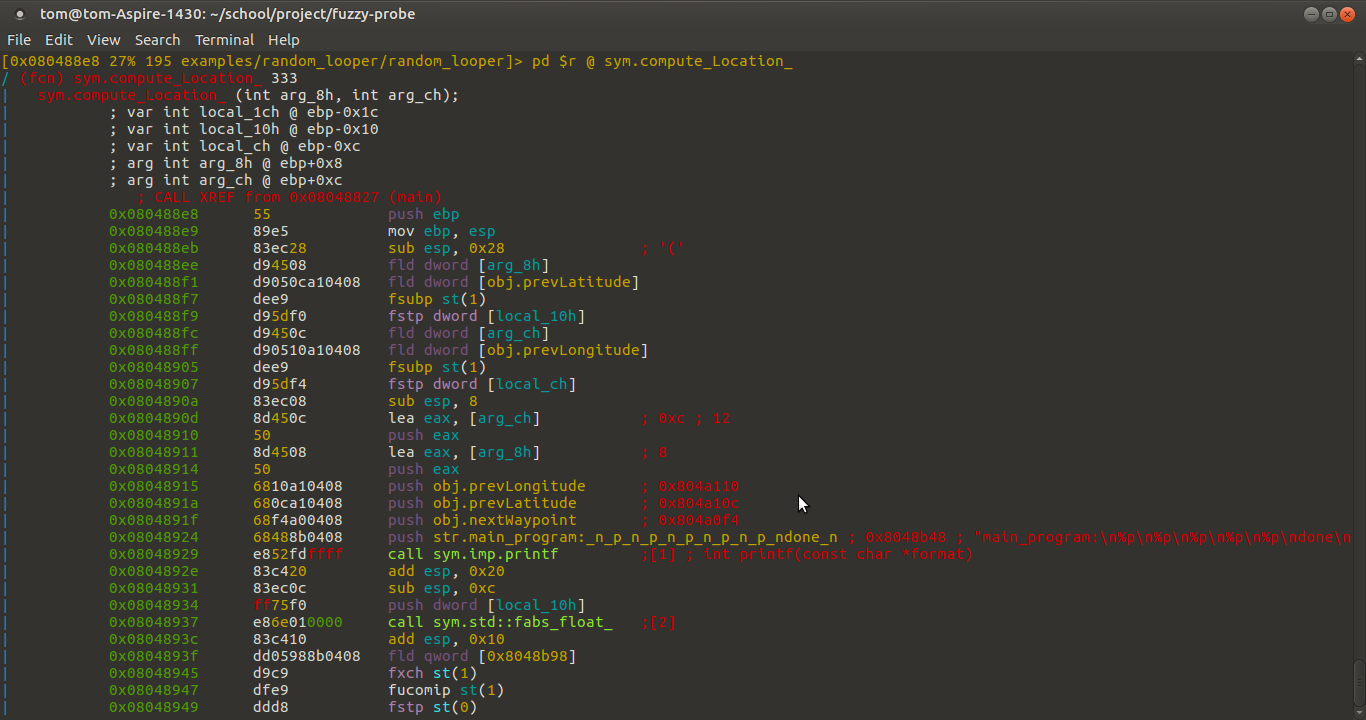Click 'var int local_1ch @ ebp-0x1c' line

coord(244,112)
